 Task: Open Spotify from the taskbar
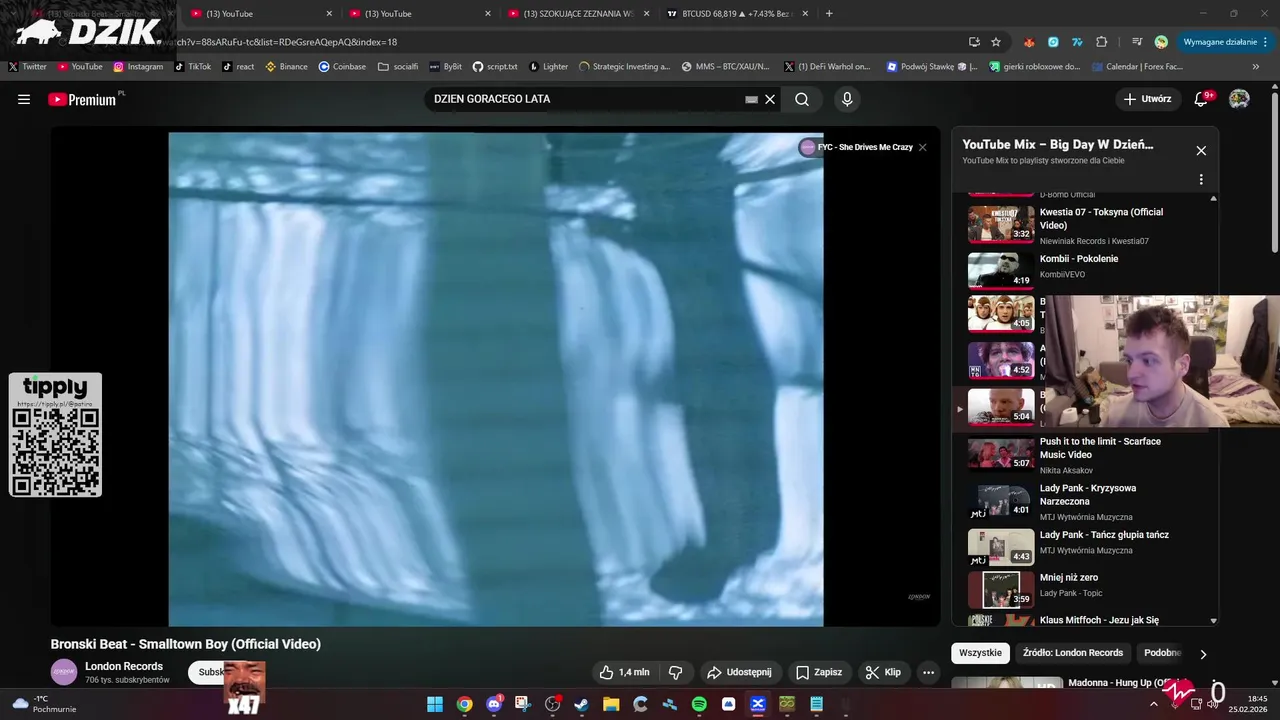(699, 704)
